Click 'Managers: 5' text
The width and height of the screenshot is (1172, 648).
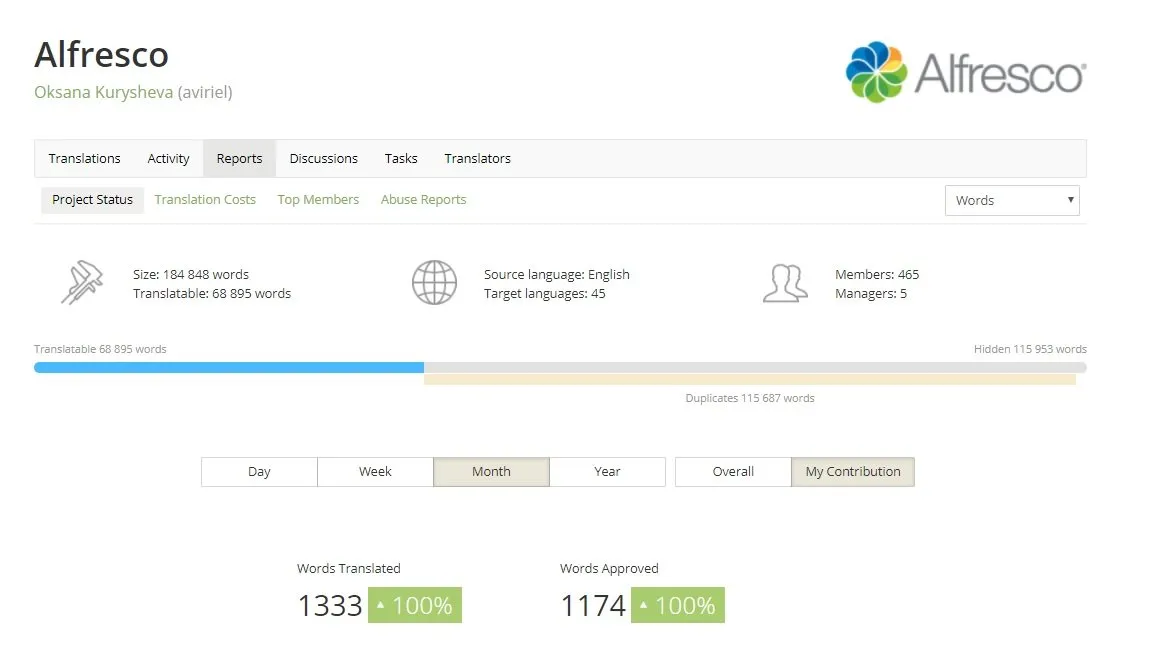click(871, 294)
